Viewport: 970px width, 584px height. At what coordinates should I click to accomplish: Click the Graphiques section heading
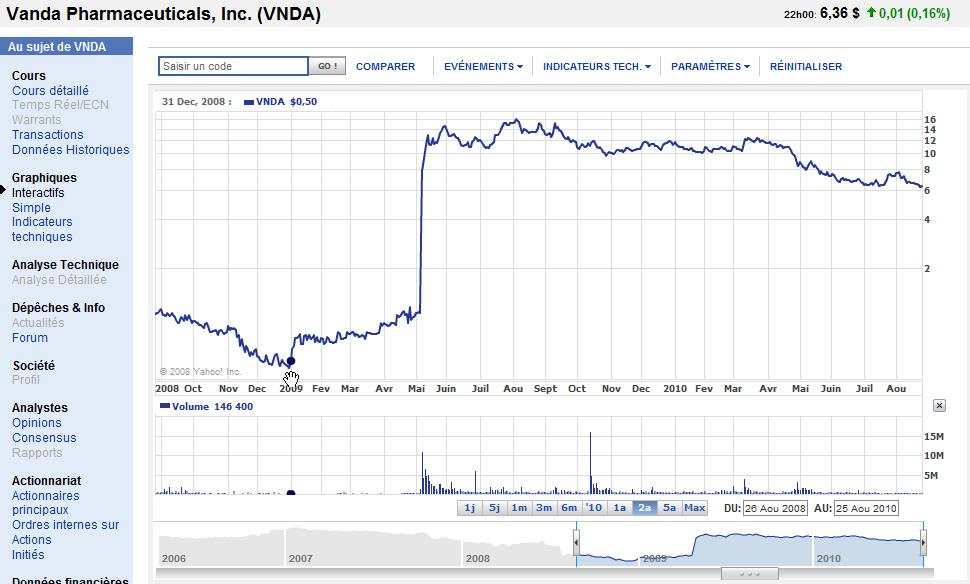click(44, 178)
